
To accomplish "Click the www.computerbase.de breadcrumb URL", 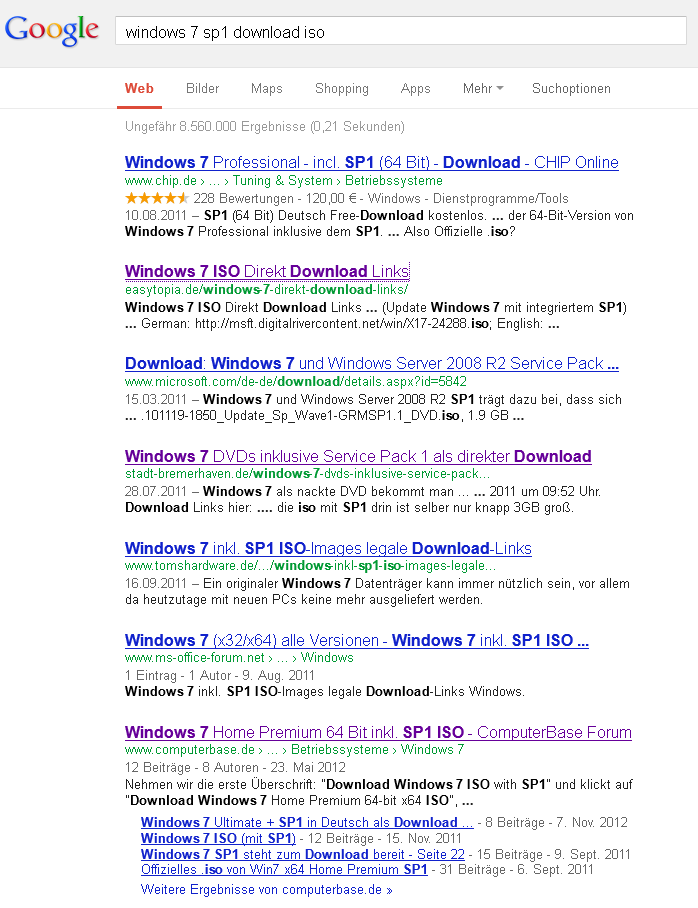I will [x=294, y=750].
